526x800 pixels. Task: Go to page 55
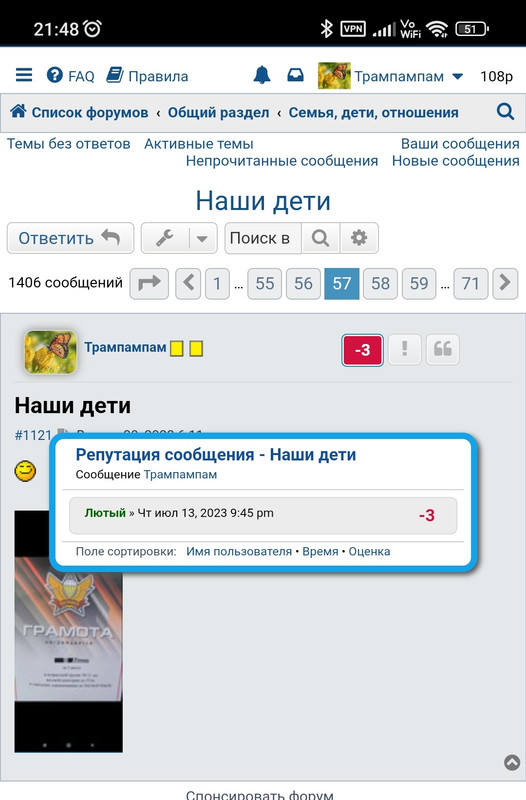(265, 283)
